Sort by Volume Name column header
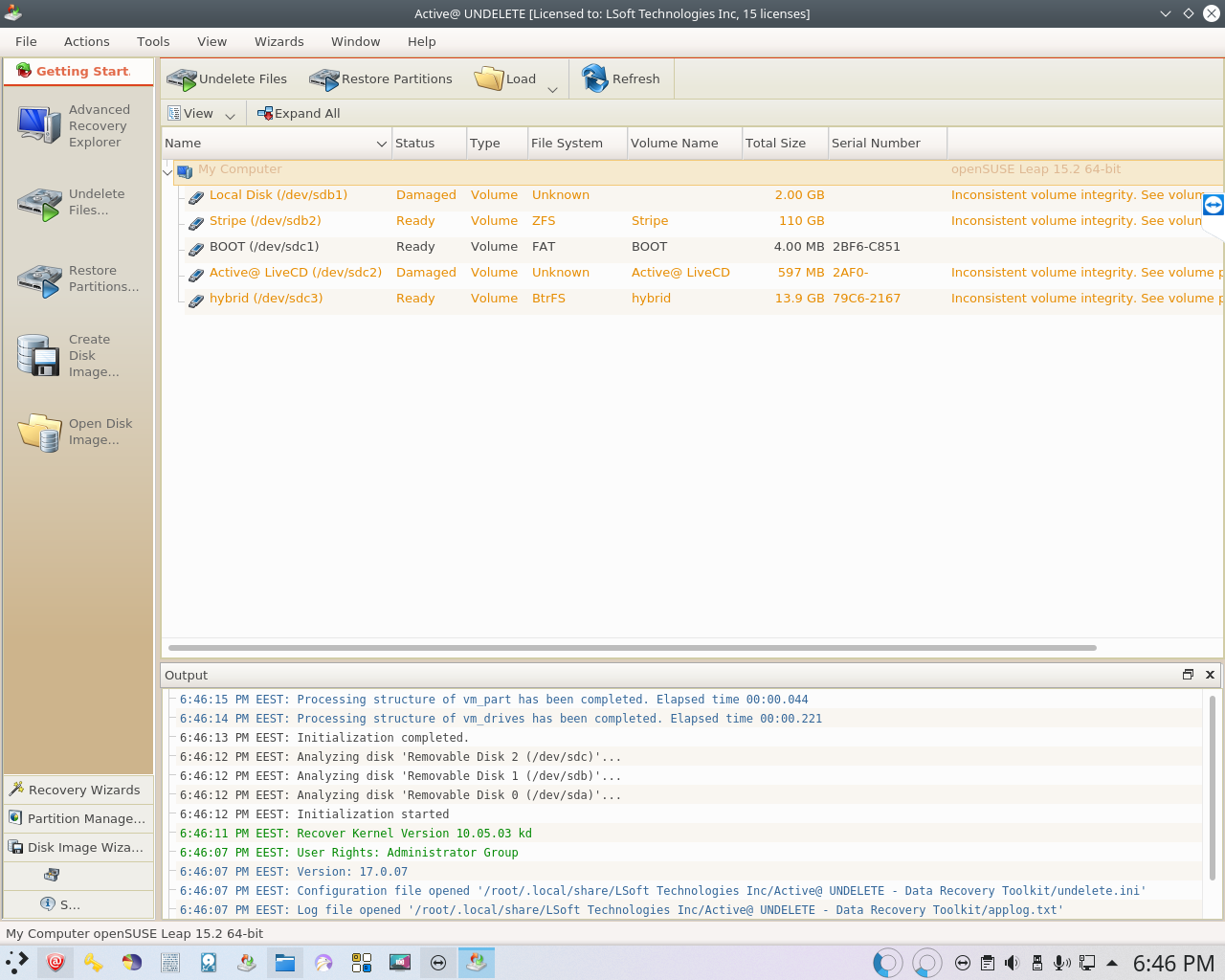 tap(684, 143)
